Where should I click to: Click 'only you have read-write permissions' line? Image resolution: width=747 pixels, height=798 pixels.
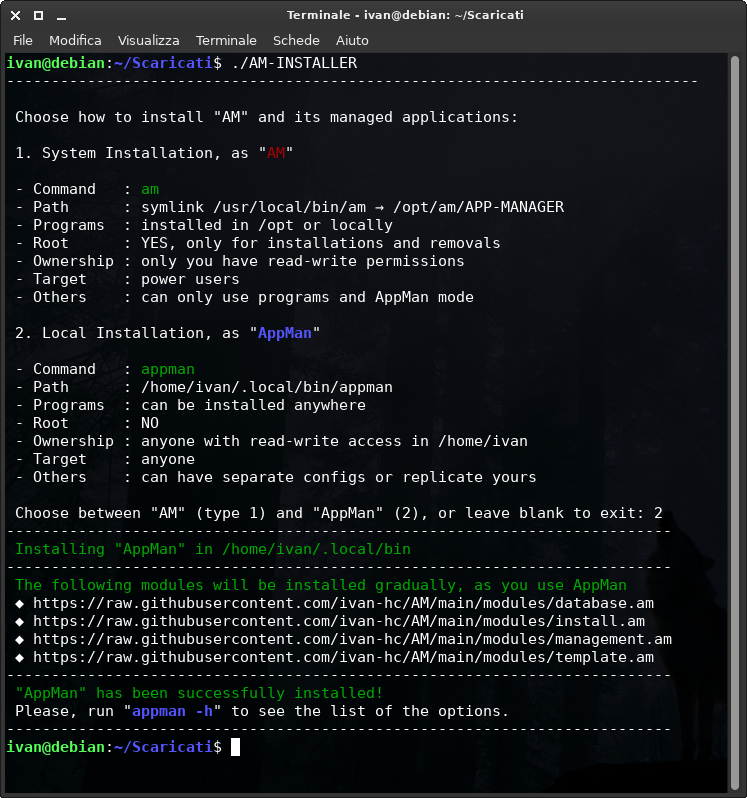click(303, 261)
